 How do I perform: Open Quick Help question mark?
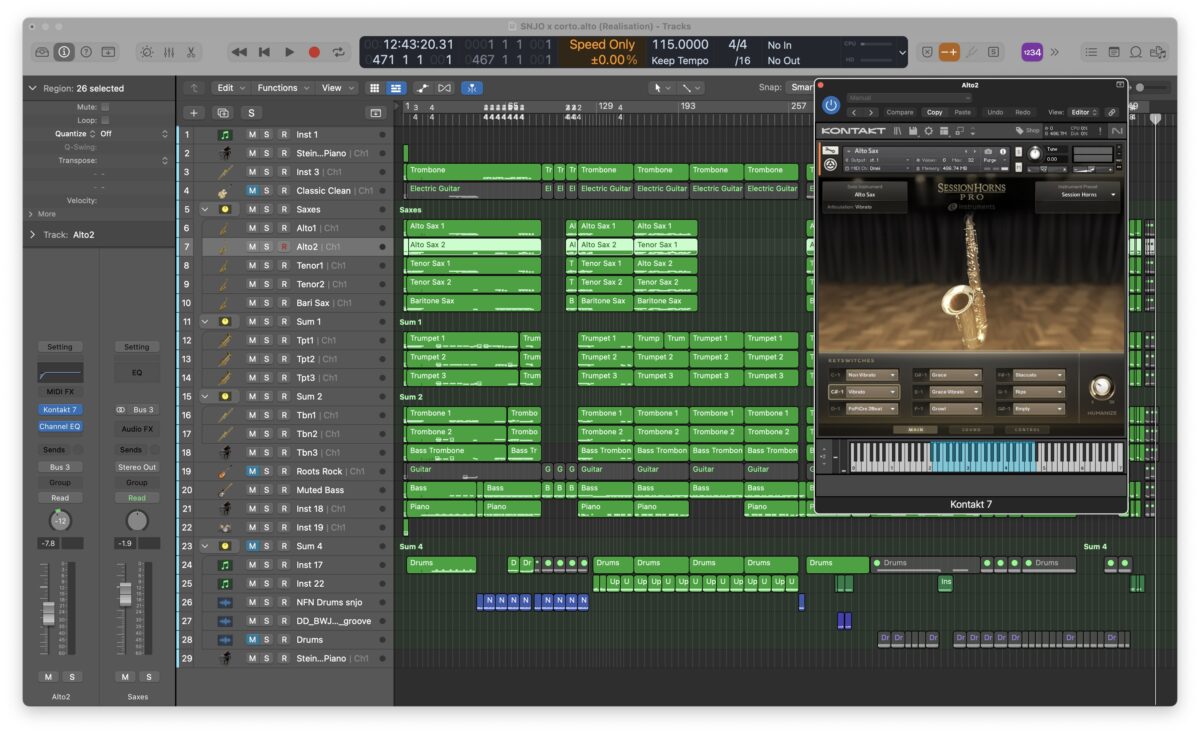86,52
